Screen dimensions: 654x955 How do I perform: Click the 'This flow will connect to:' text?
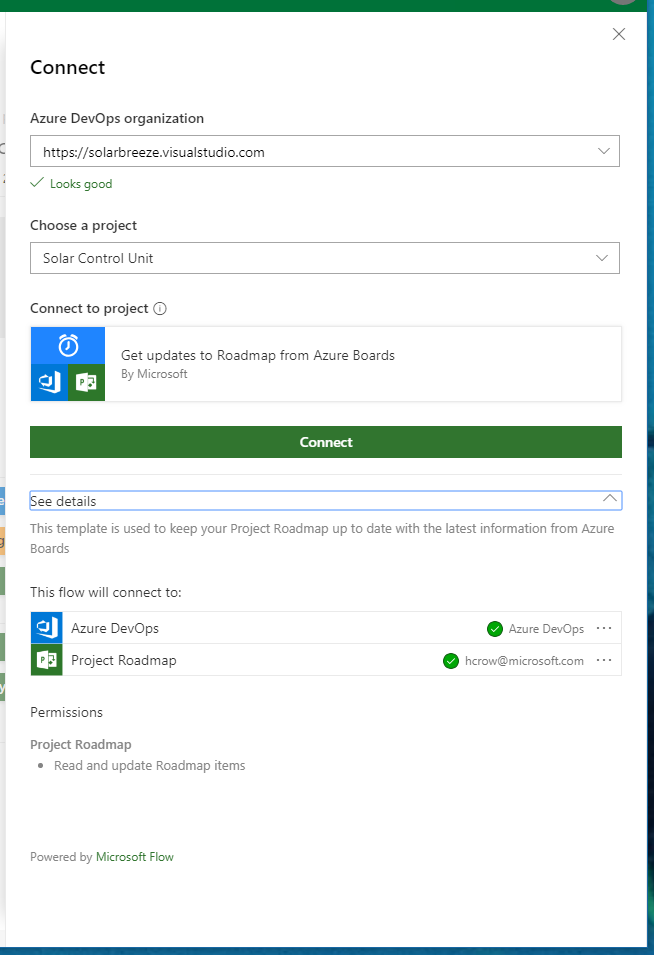106,593
